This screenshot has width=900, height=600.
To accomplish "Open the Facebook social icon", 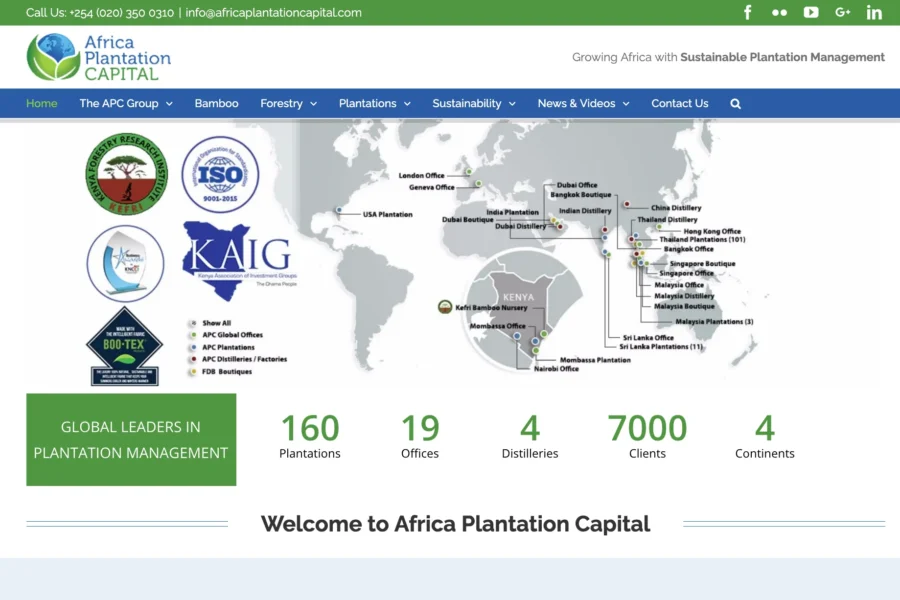I will (x=747, y=12).
